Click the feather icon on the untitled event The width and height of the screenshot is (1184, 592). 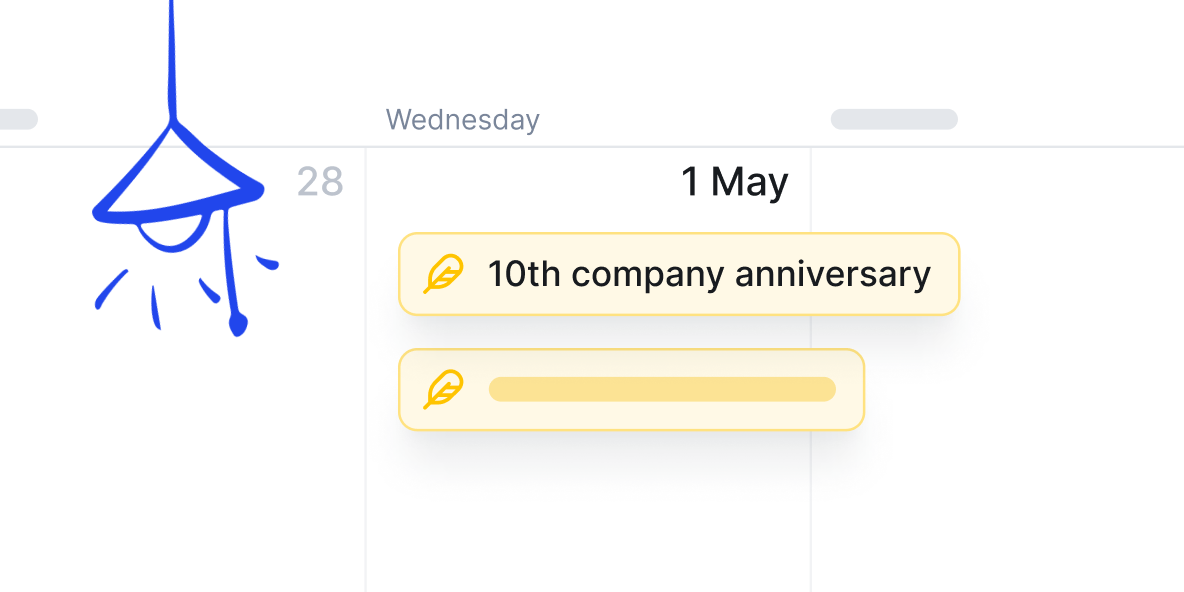point(443,390)
